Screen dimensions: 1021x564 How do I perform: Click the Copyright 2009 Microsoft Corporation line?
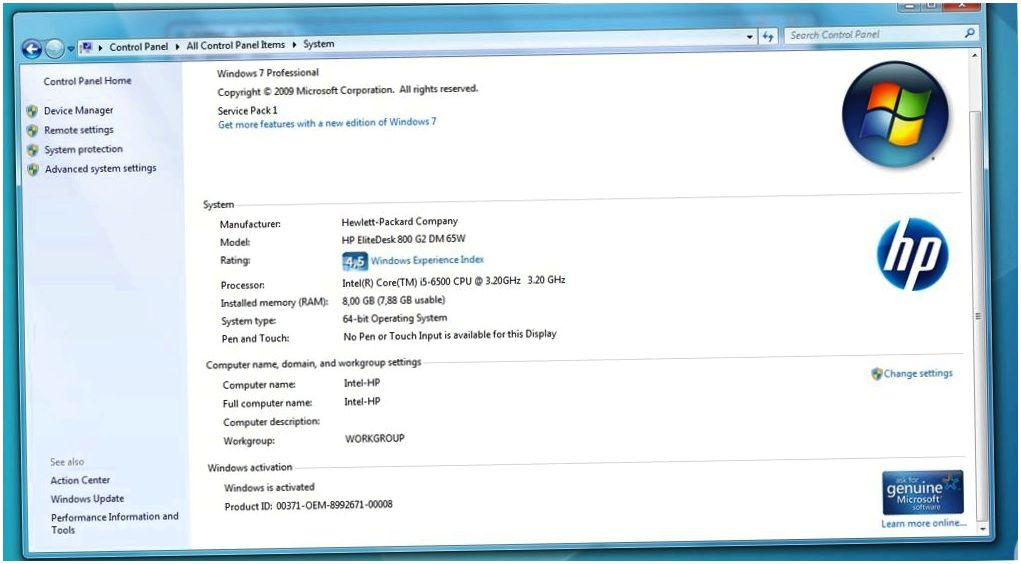(x=348, y=91)
